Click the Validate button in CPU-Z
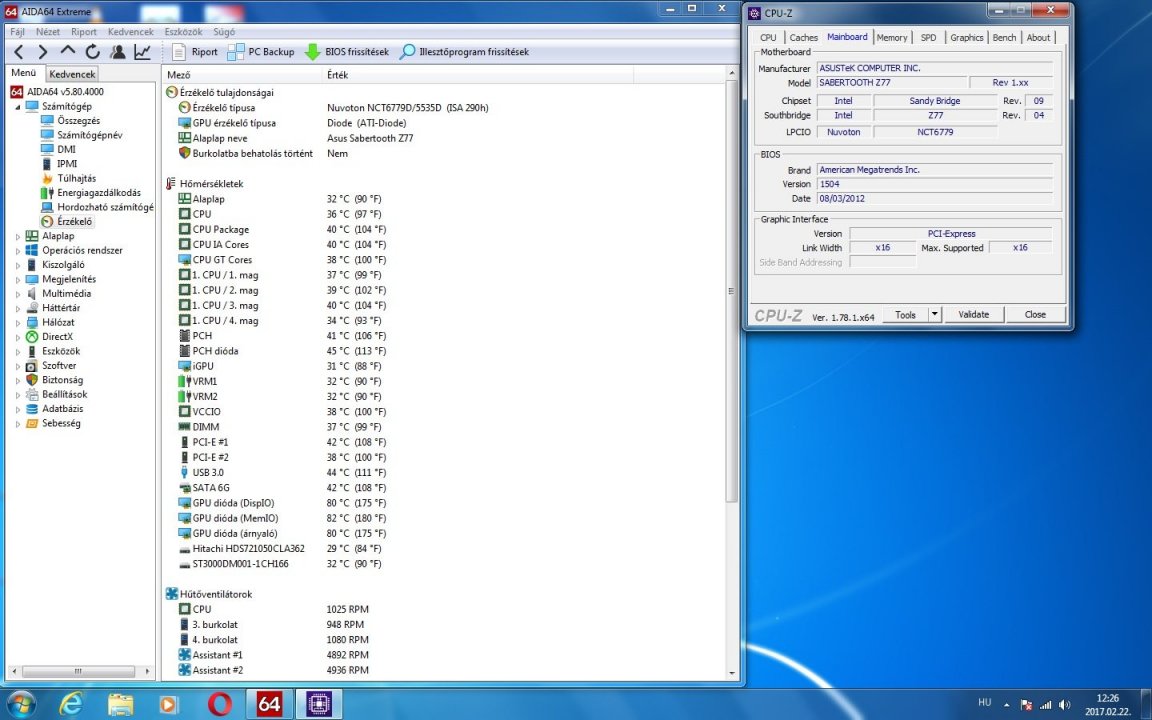This screenshot has height=720, width=1152. (x=973, y=314)
